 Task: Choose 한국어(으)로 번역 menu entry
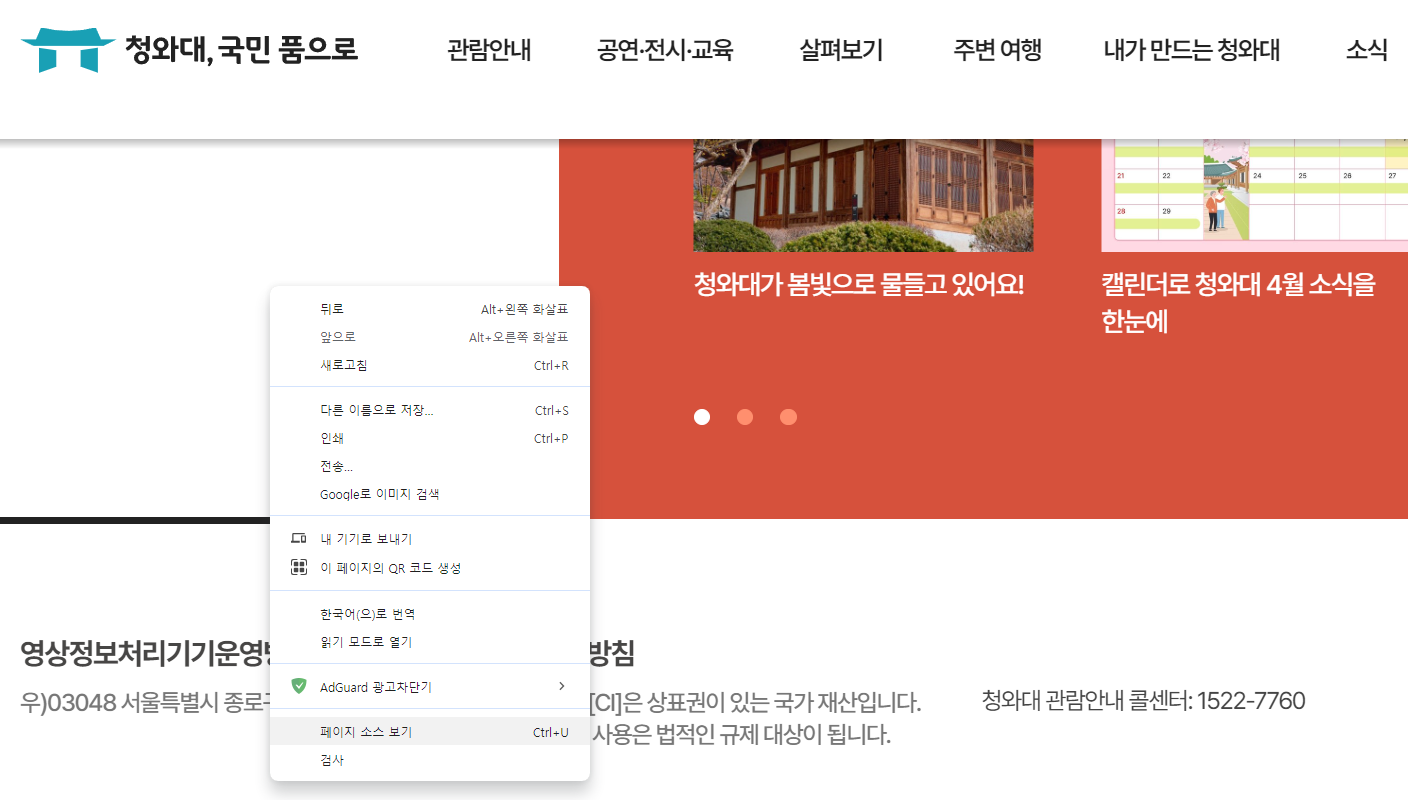pos(430,613)
